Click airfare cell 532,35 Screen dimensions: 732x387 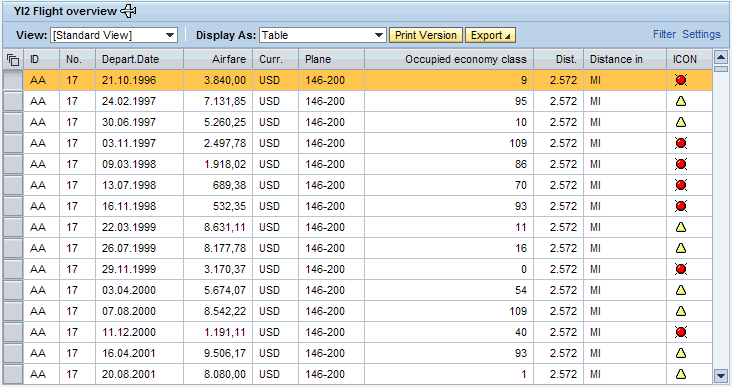coord(218,206)
